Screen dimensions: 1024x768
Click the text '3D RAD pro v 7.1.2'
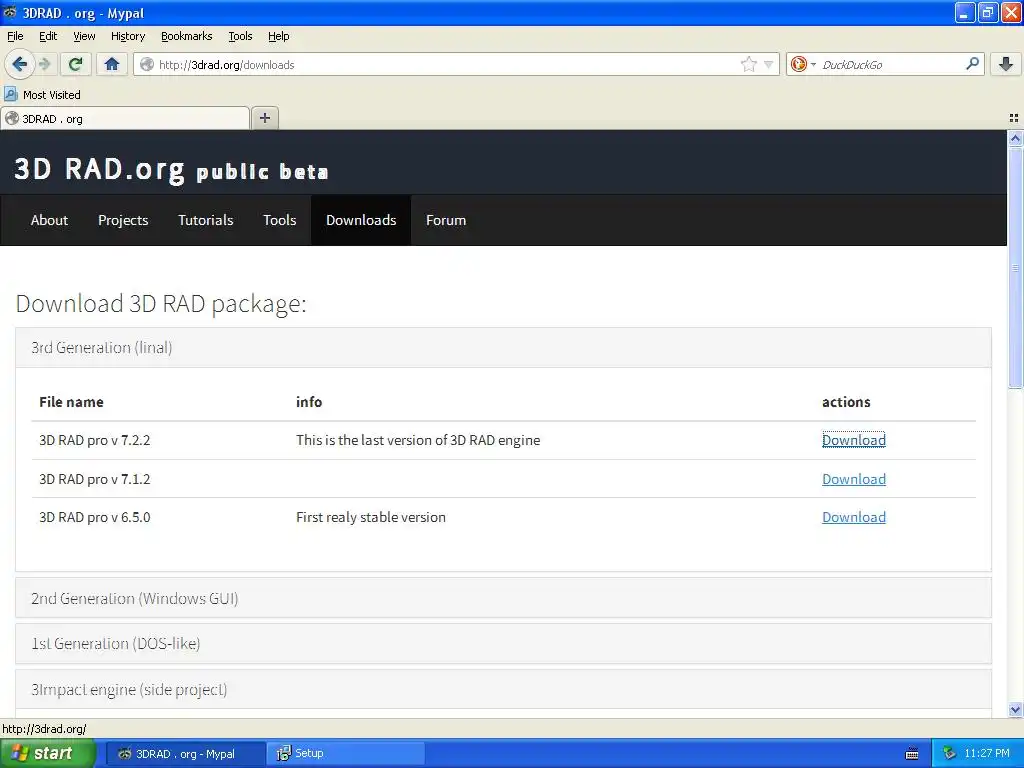[95, 479]
